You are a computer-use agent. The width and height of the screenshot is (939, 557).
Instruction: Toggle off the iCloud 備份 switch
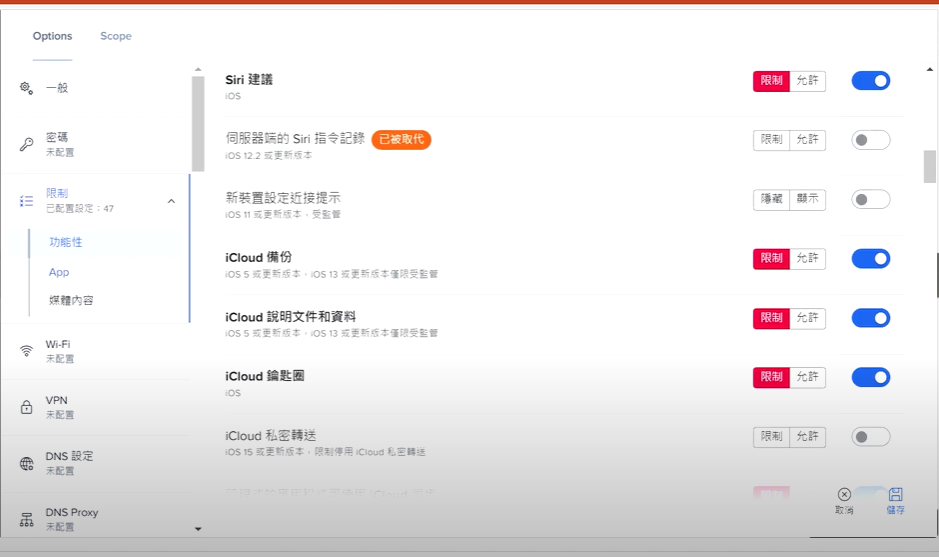tap(871, 259)
